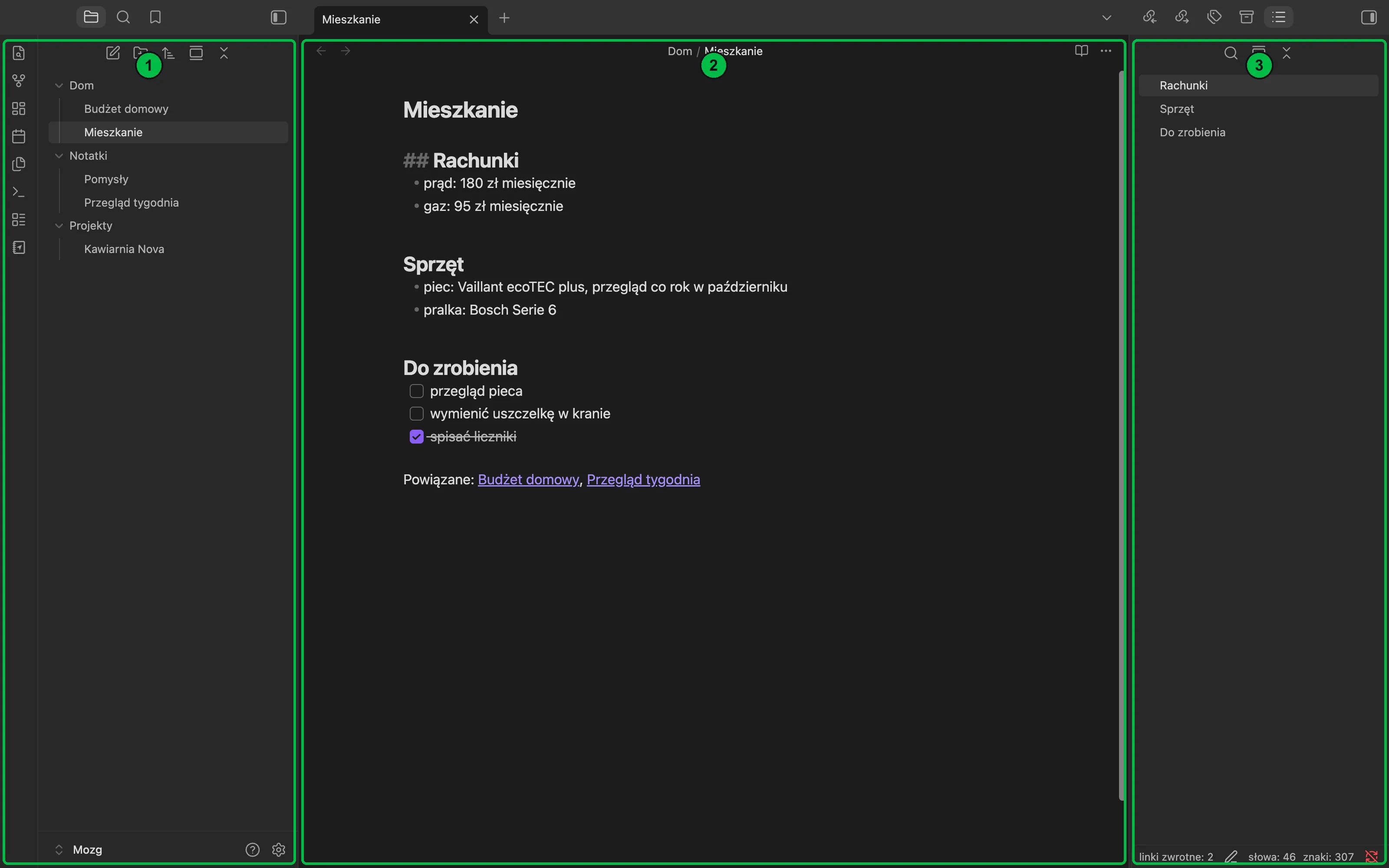
Task: Toggle the left sidebar
Action: click(x=278, y=17)
